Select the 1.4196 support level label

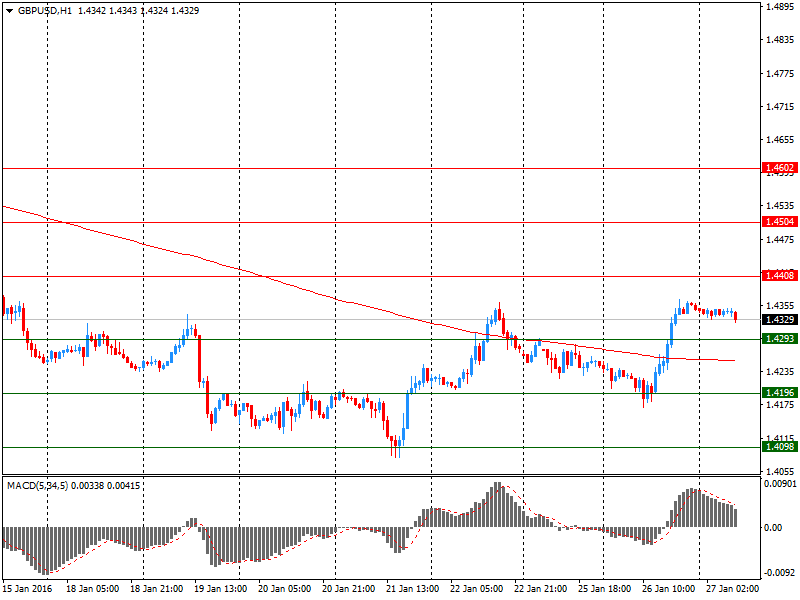(x=780, y=393)
